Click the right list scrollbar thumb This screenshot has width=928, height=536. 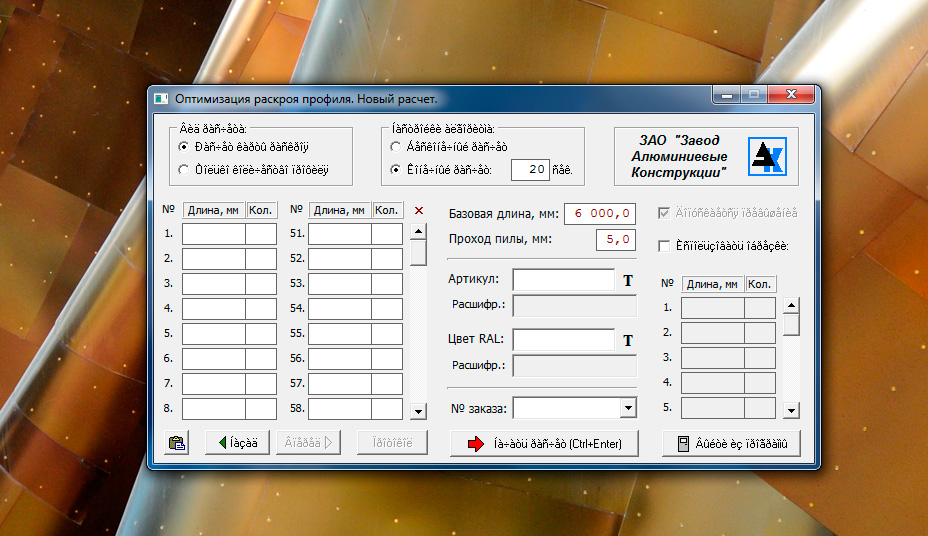pyautogui.click(x=791, y=324)
